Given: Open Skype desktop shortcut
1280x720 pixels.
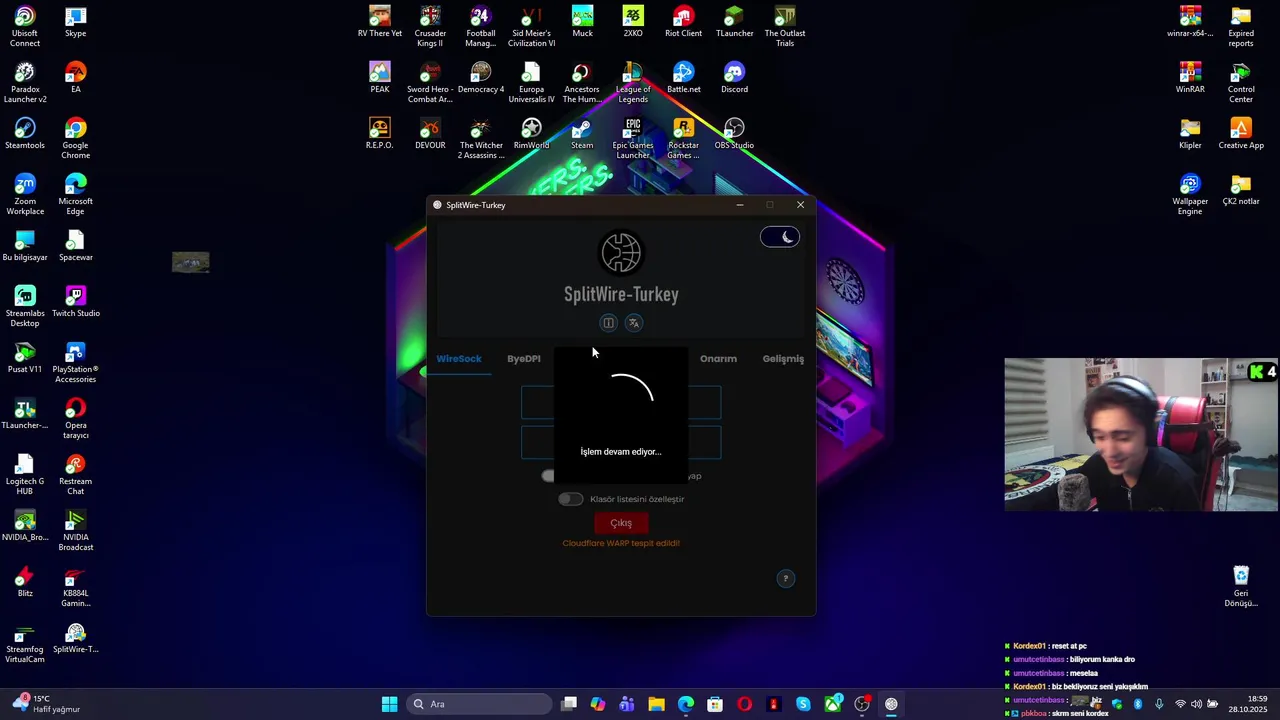Looking at the screenshot, I should (75, 22).
